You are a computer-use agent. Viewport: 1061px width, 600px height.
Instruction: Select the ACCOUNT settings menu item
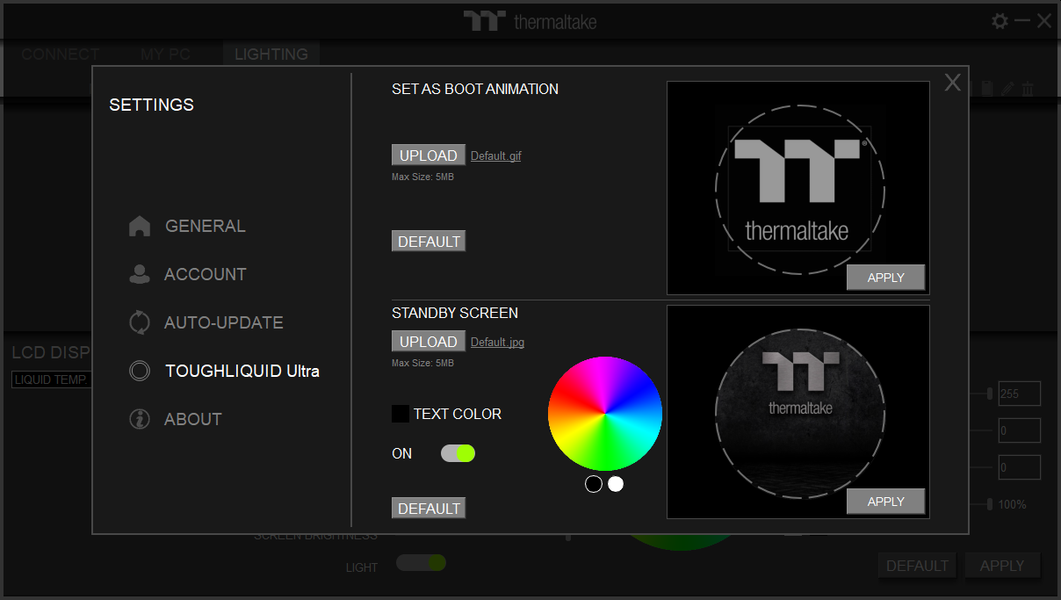pyautogui.click(x=205, y=275)
